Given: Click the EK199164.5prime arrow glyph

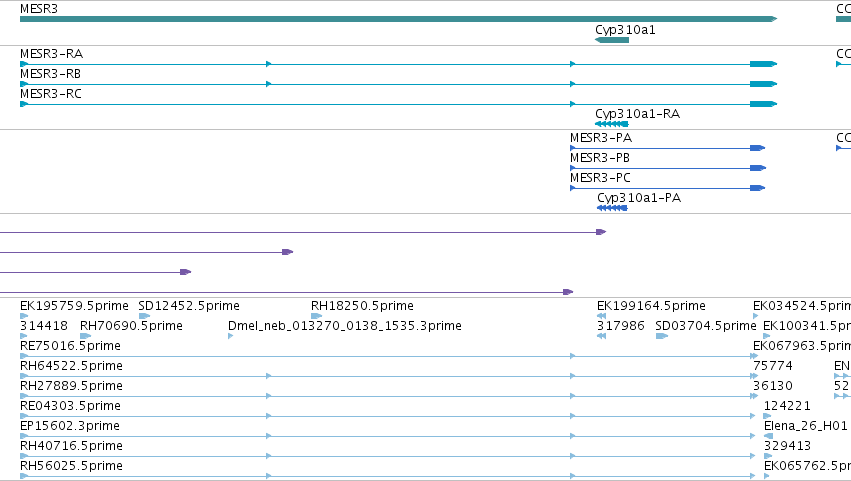Looking at the screenshot, I should (601, 316).
